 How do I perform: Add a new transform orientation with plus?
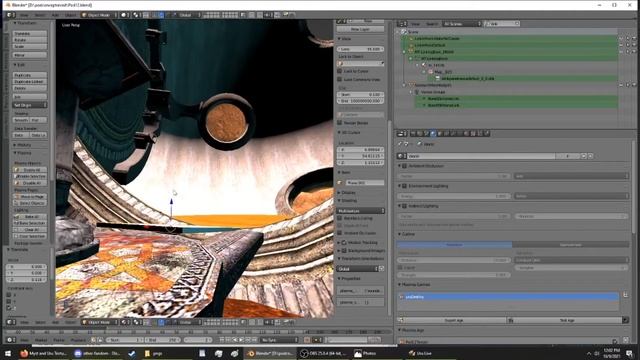coord(382,269)
